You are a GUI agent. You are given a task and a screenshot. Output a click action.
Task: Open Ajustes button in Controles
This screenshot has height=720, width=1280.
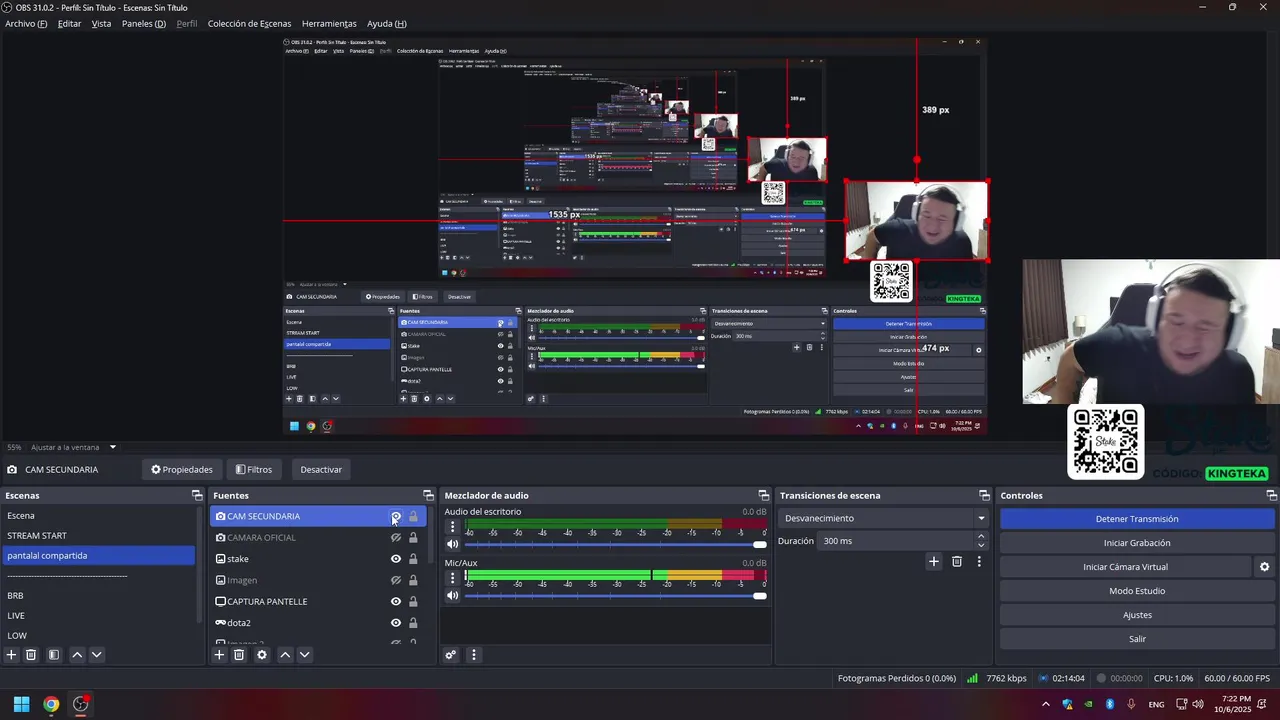(x=1137, y=615)
